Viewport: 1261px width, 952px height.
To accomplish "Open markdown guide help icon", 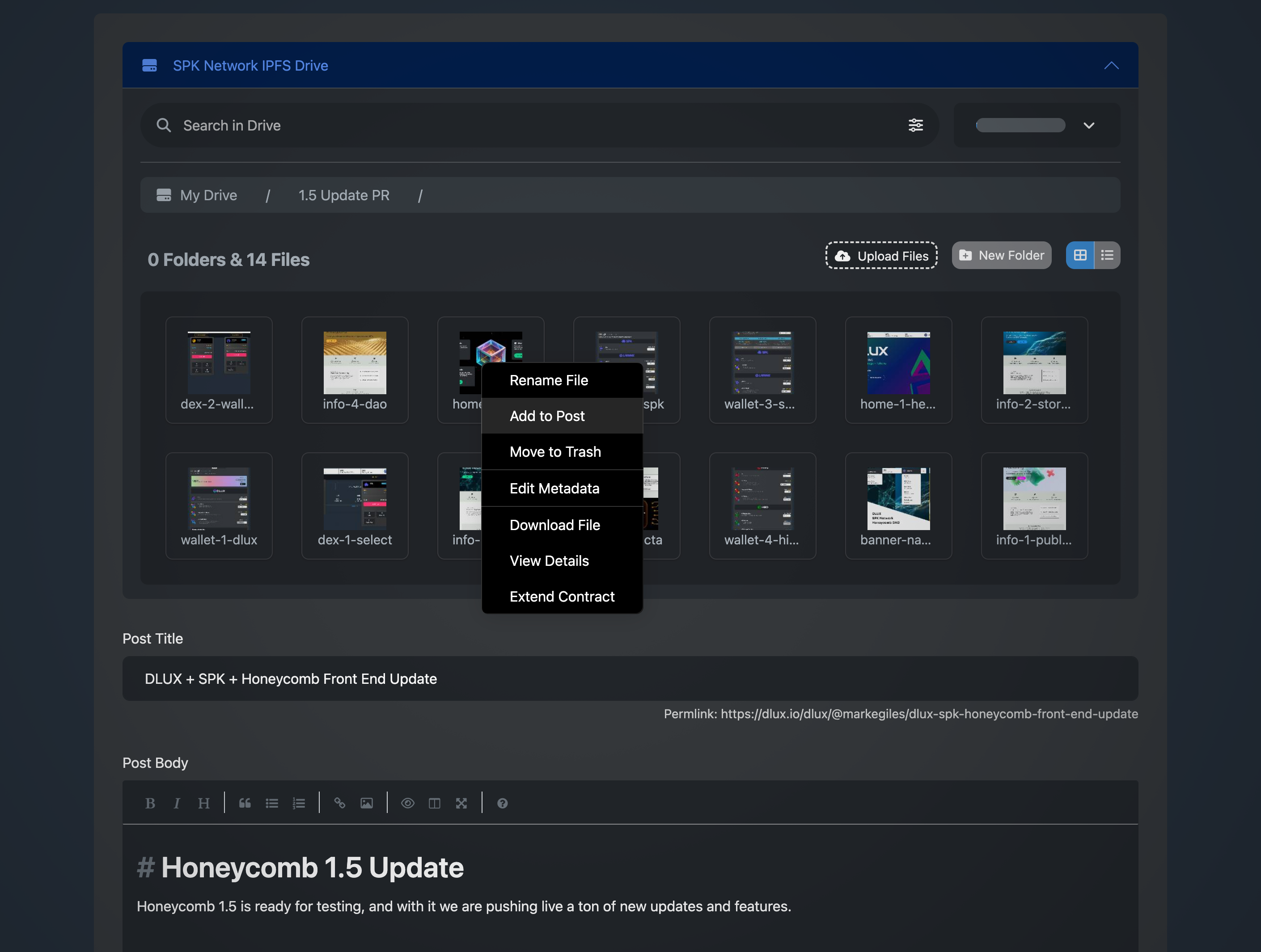I will 502,804.
